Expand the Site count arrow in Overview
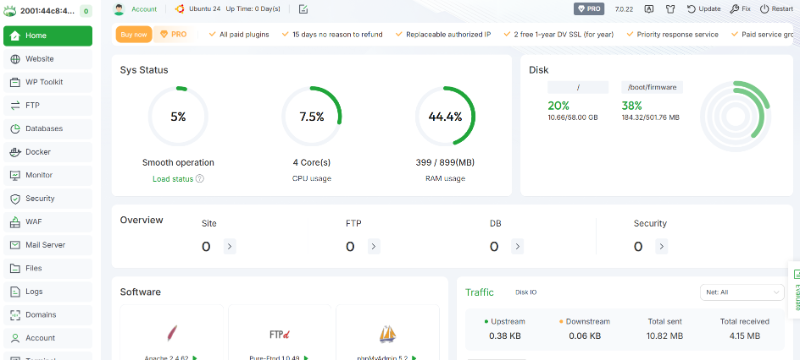 [230, 247]
